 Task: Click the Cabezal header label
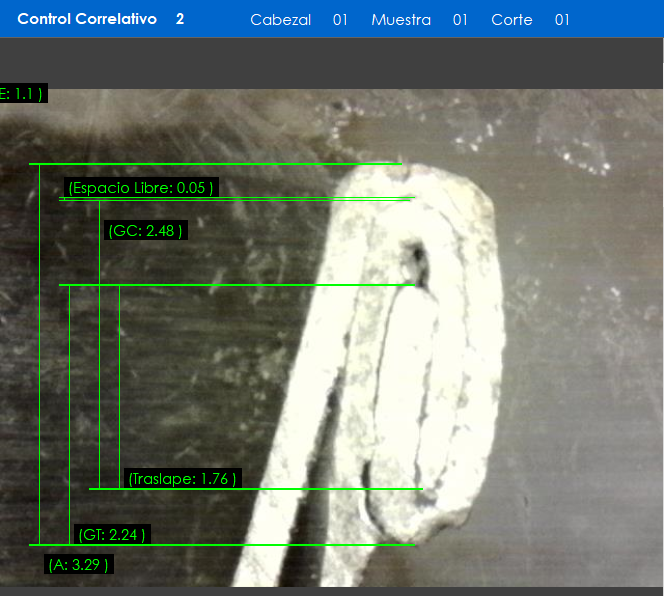[x=280, y=20]
